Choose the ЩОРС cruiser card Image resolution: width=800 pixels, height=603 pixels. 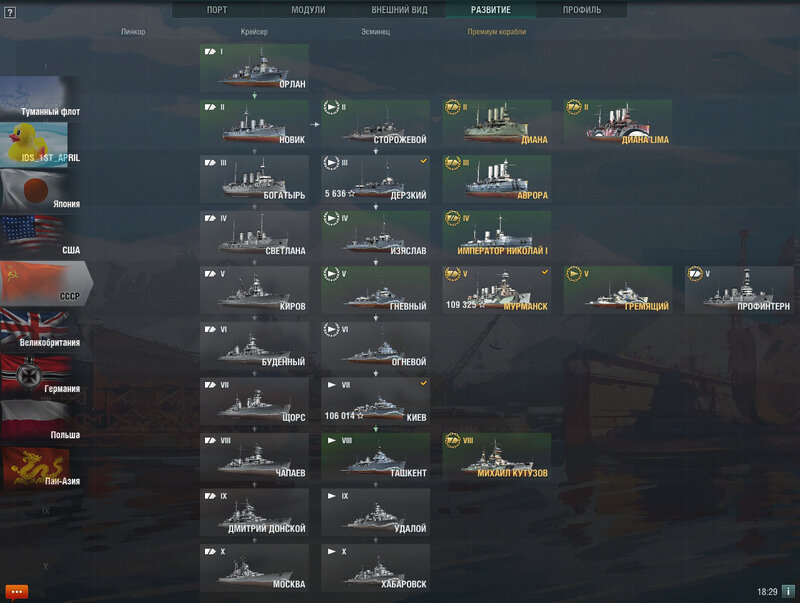coord(254,401)
